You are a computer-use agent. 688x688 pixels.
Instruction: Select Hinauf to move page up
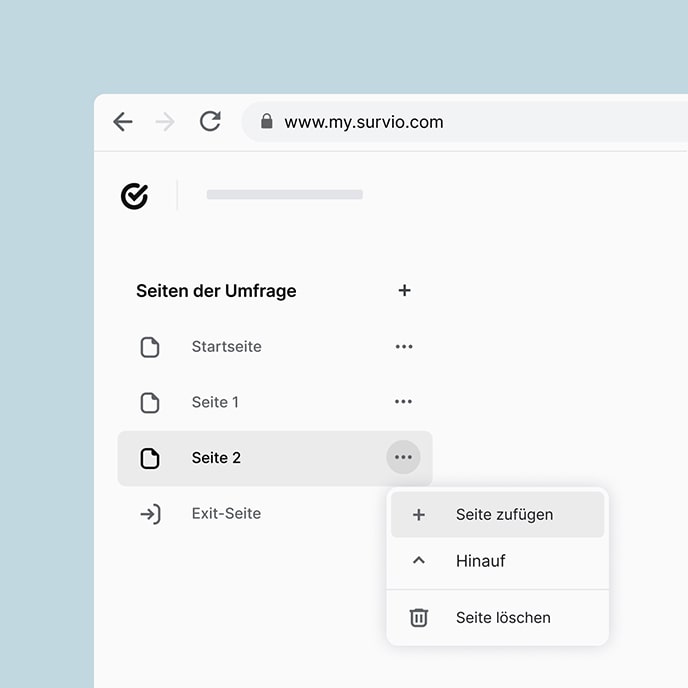click(x=481, y=561)
